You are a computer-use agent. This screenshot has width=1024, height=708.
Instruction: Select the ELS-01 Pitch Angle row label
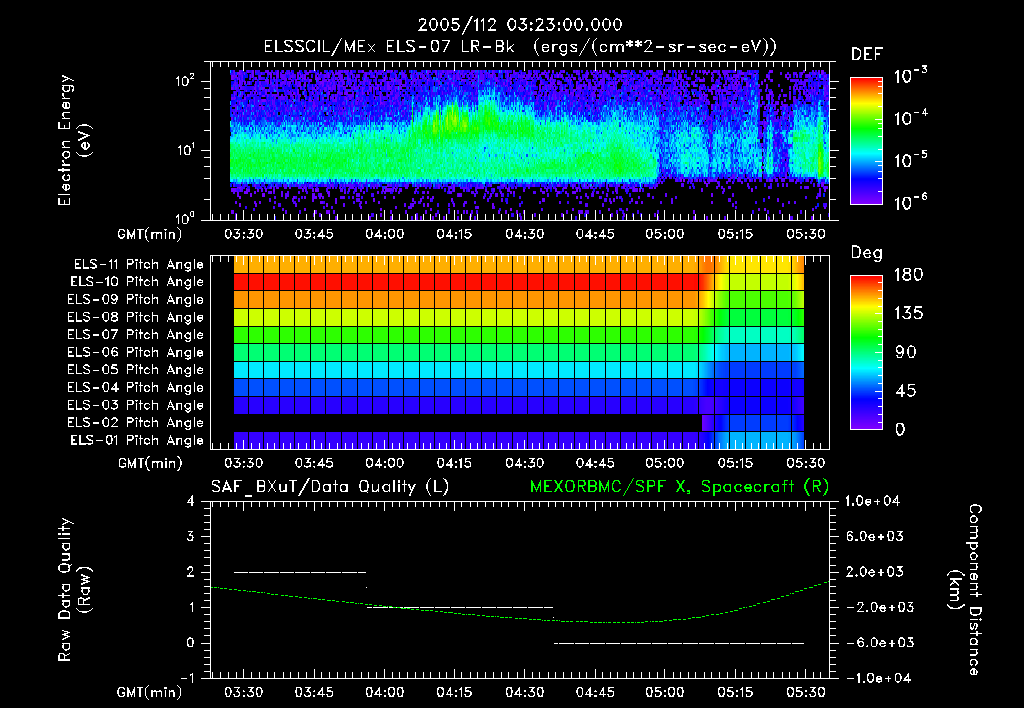[x=137, y=440]
